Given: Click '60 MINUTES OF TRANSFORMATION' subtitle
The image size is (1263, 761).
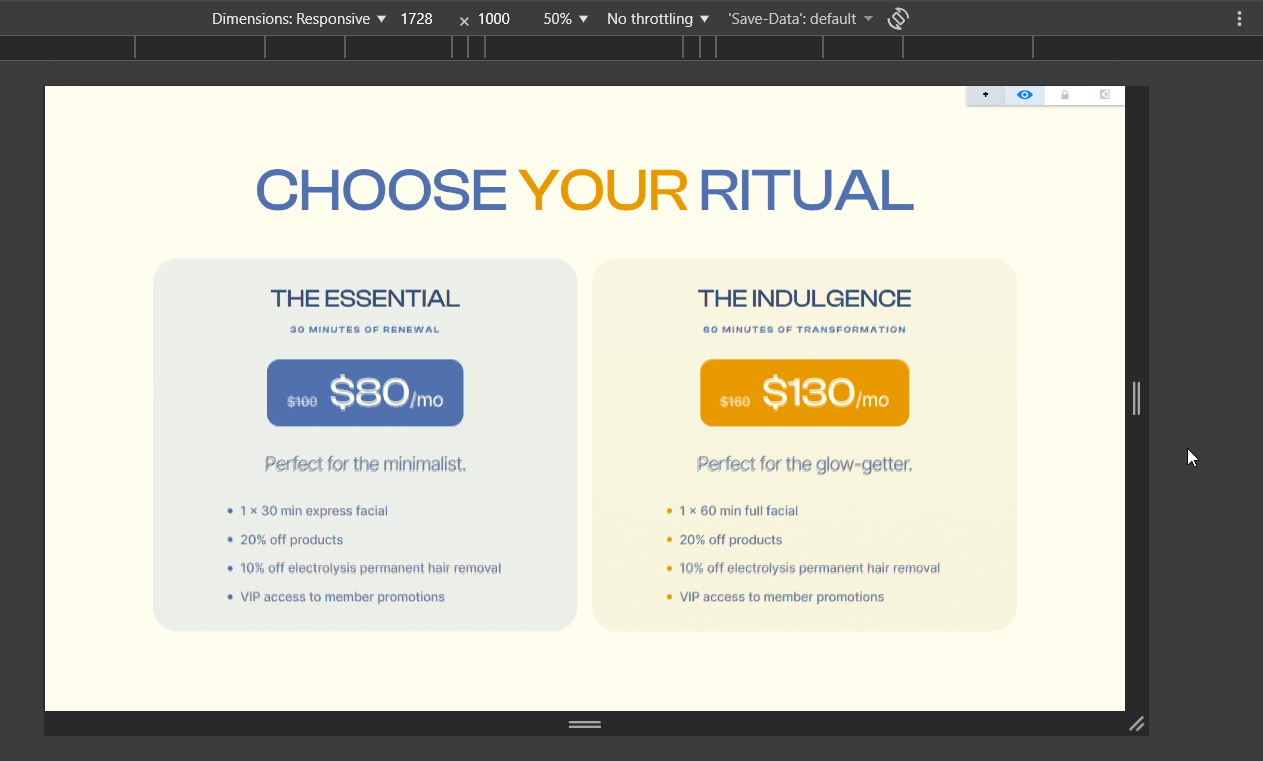Looking at the screenshot, I should (x=805, y=329).
